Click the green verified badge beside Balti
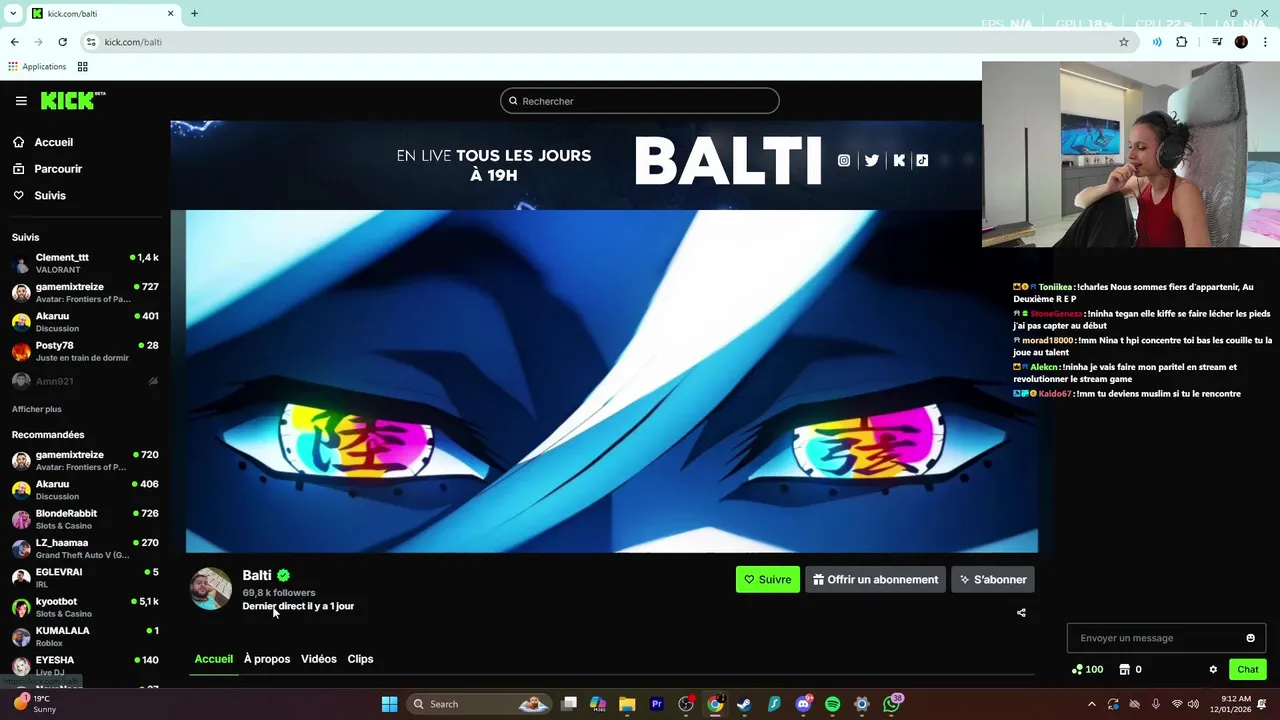Viewport: 1280px width, 720px height. (x=284, y=575)
